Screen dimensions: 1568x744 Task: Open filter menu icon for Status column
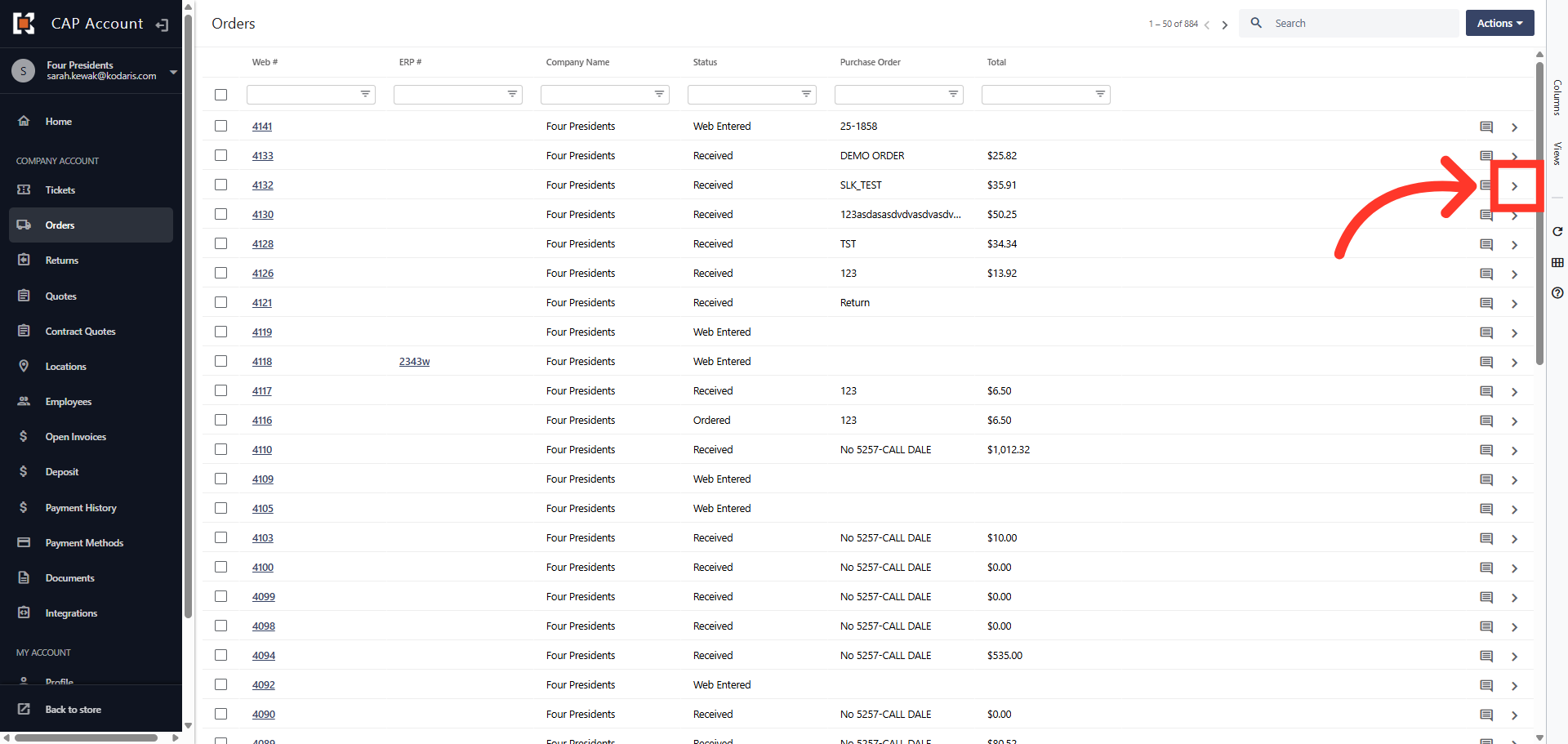[x=806, y=94]
